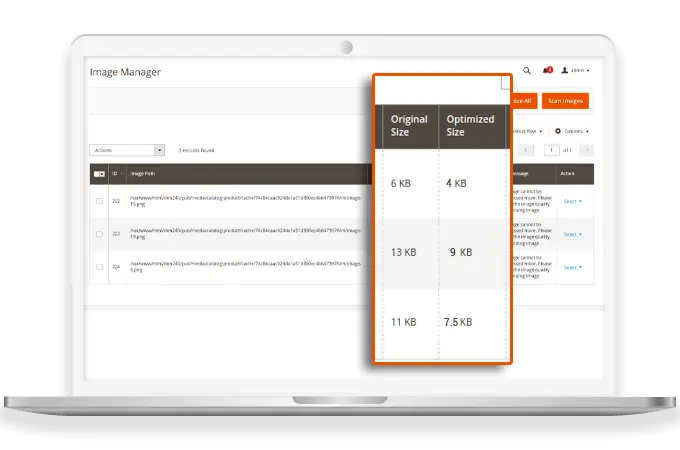Click image path ending in 19.png
The image size is (680, 450).
click(246, 234)
